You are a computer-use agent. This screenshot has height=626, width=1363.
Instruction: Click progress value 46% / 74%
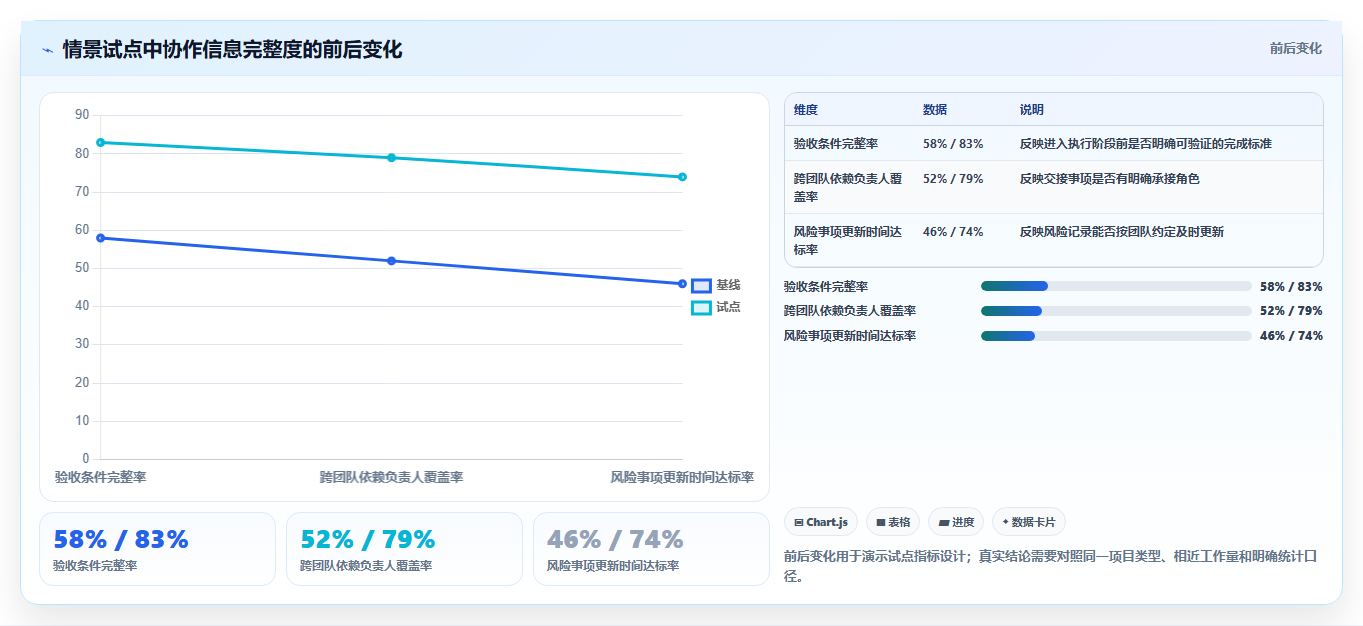click(1291, 336)
